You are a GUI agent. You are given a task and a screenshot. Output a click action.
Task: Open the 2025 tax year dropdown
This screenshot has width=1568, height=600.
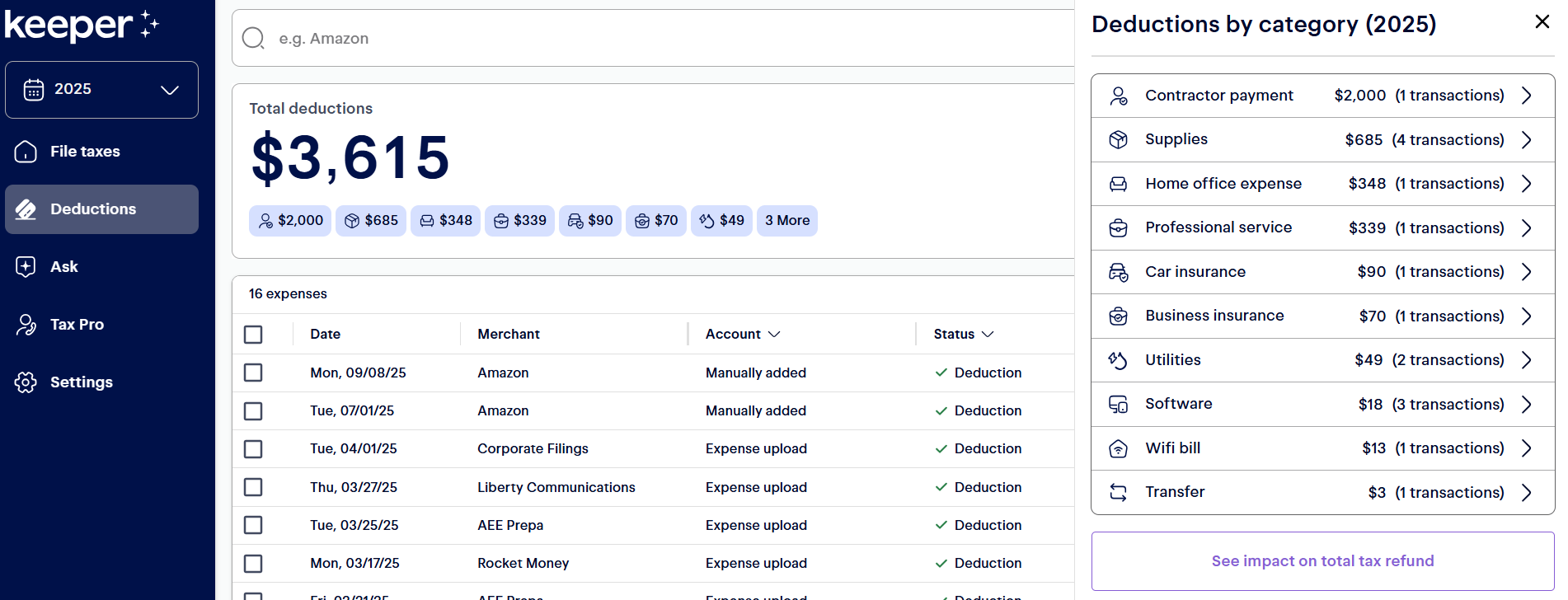pos(101,90)
